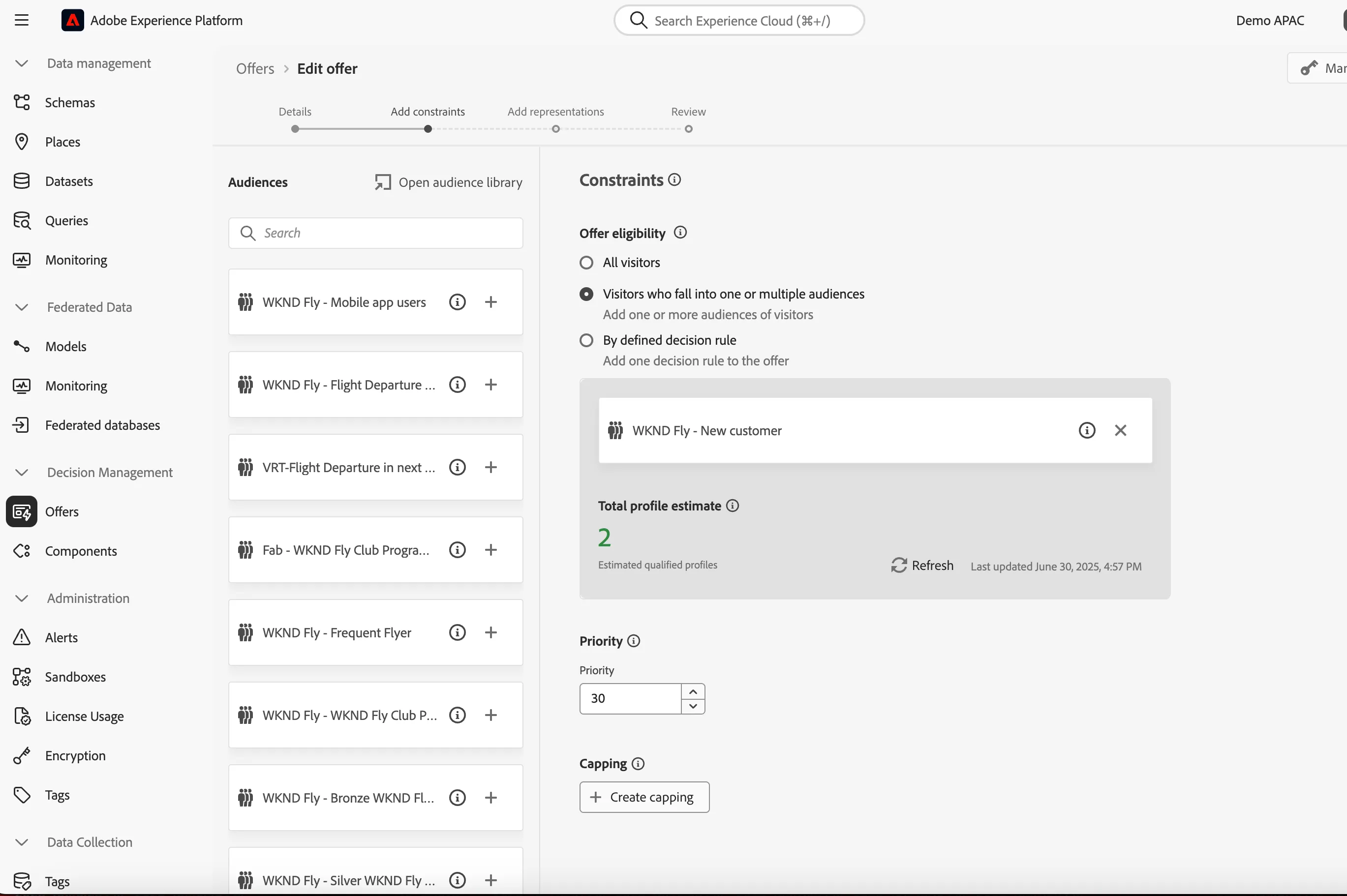Open Offers in the sidebar
Image resolution: width=1347 pixels, height=896 pixels.
point(61,511)
